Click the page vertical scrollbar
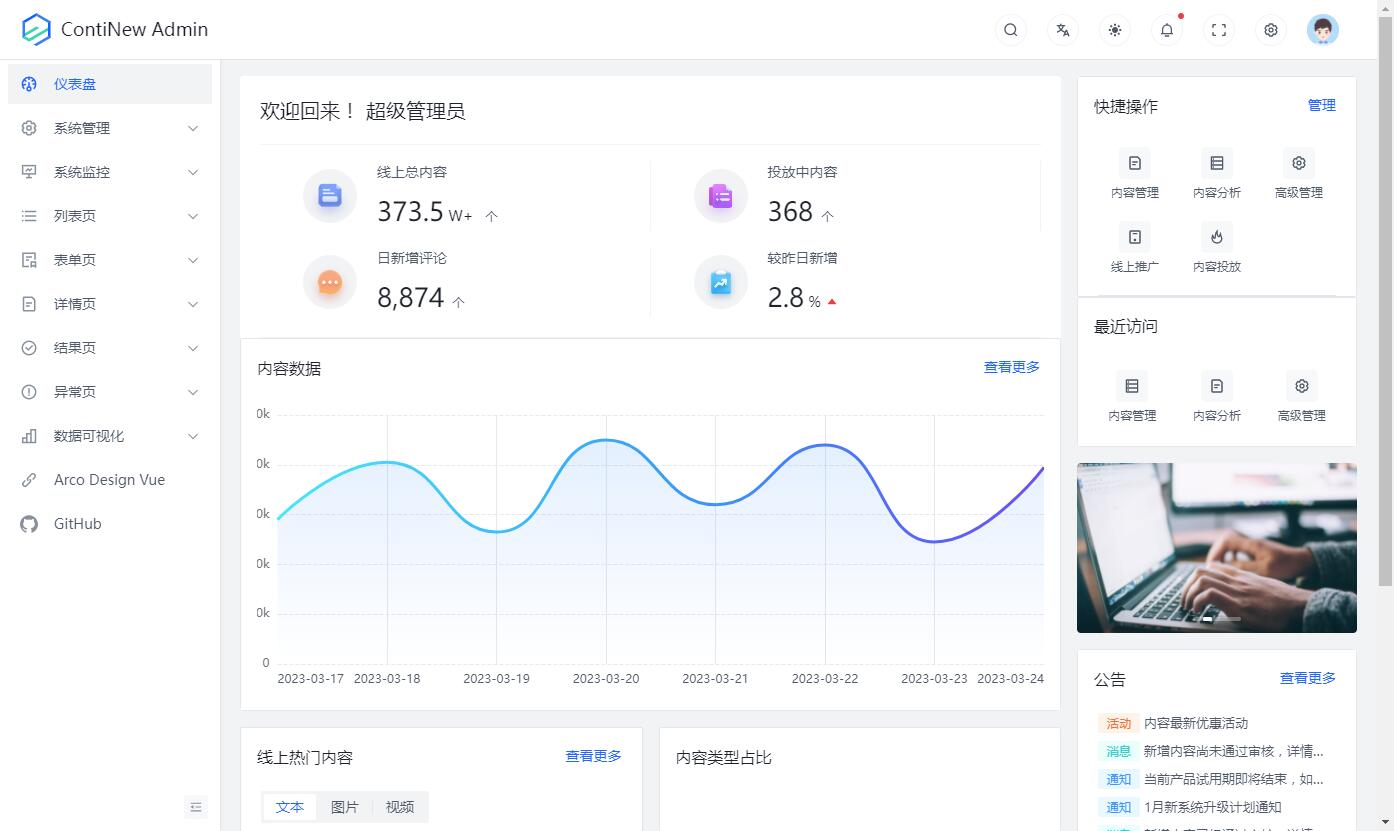The height and width of the screenshot is (831, 1394). click(1385, 300)
